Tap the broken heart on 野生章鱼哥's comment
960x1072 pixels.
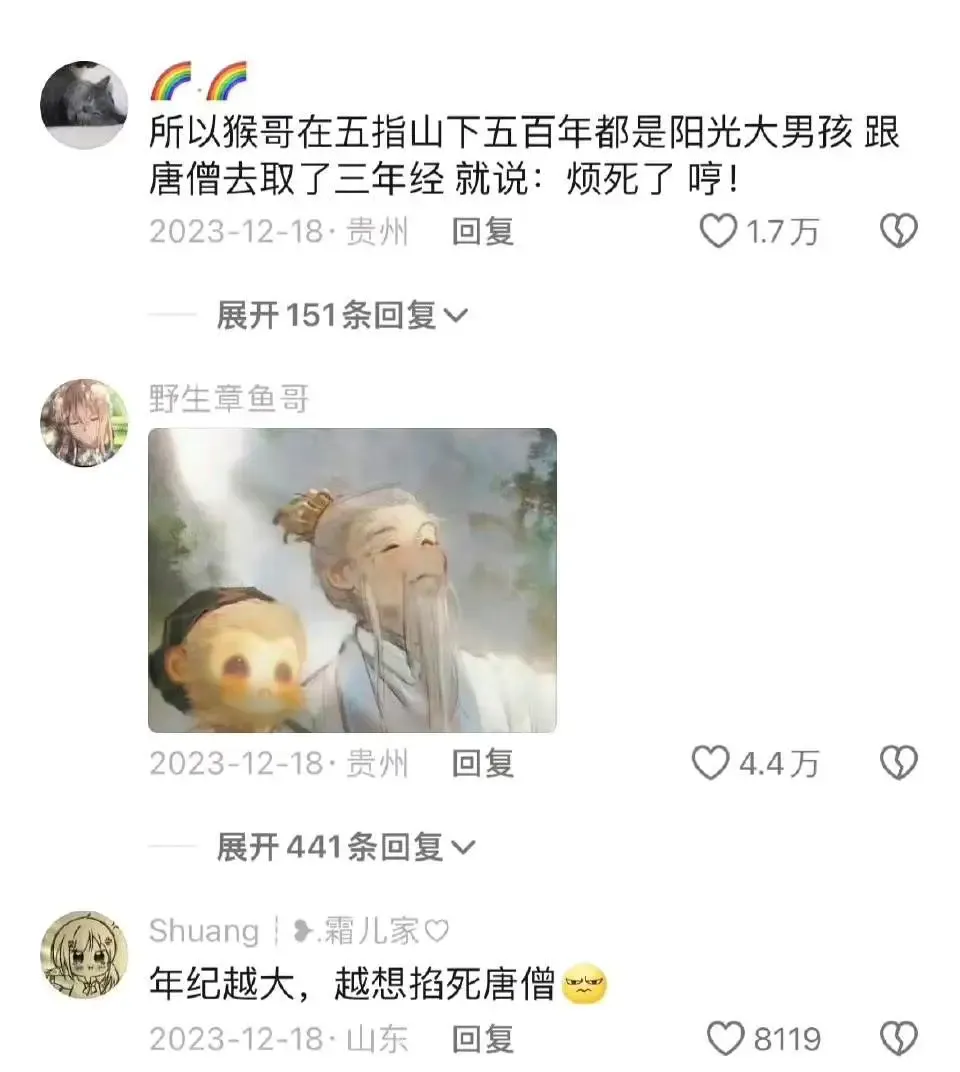898,763
